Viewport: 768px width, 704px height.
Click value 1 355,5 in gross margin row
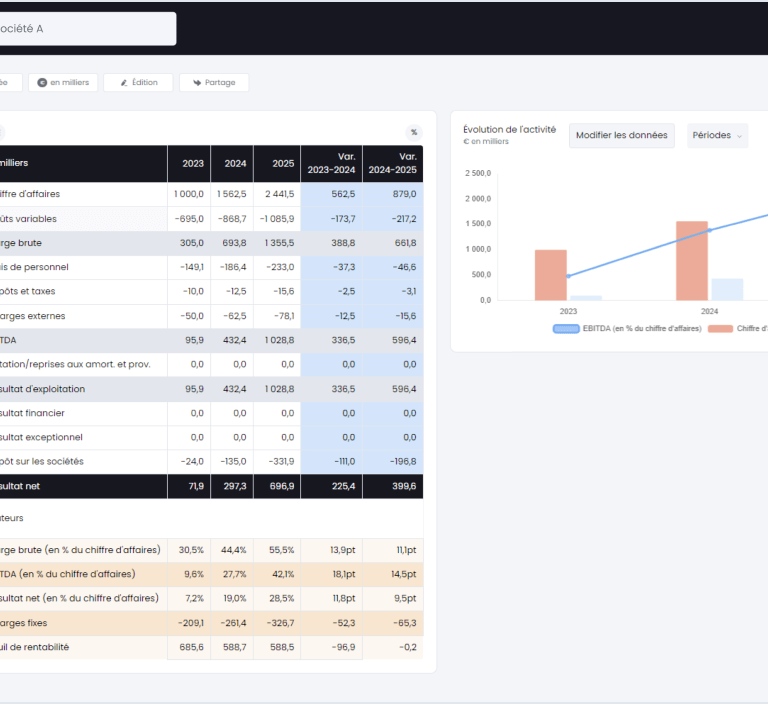pos(279,243)
